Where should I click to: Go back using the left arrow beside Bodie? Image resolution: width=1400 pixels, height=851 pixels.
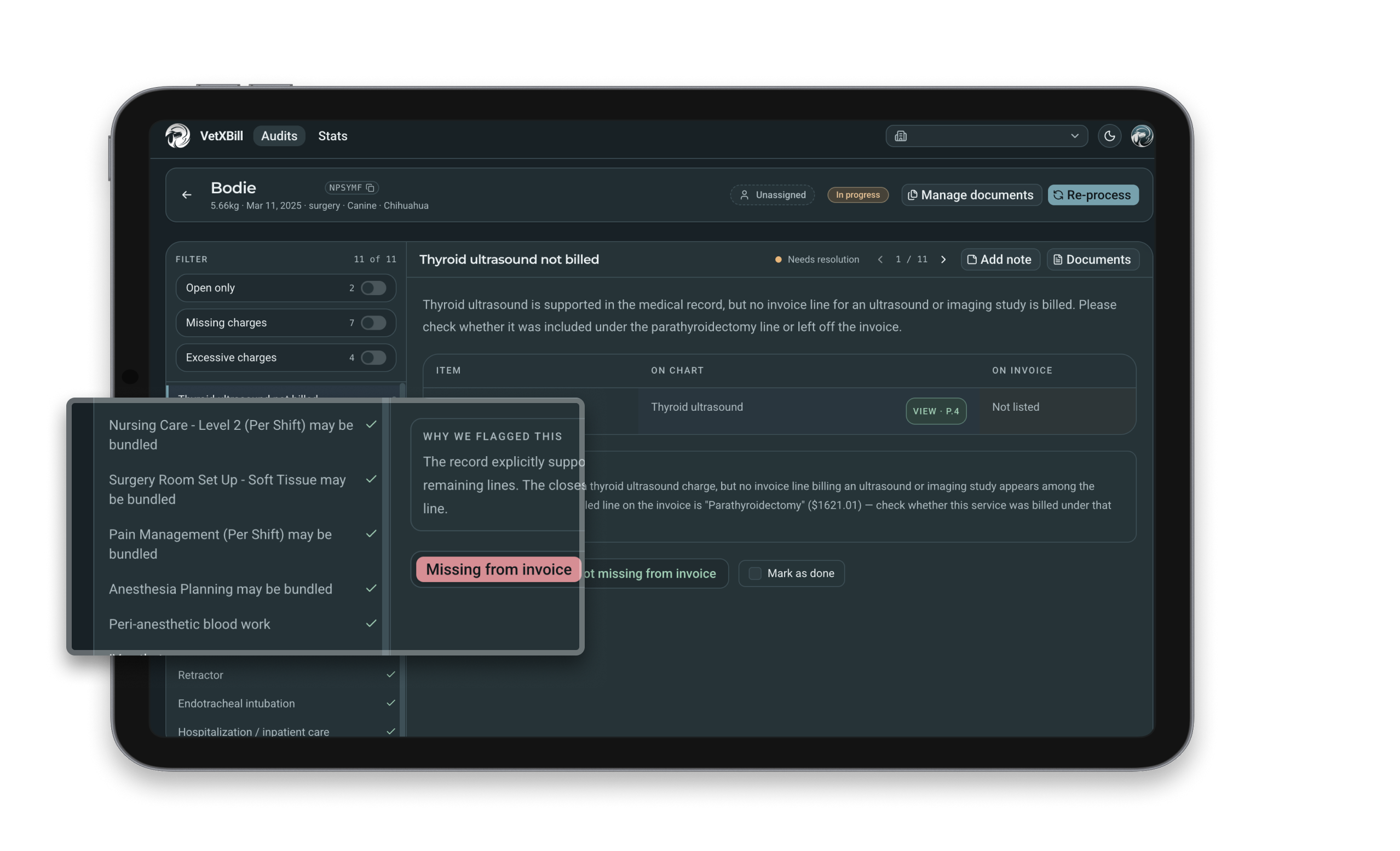(186, 195)
